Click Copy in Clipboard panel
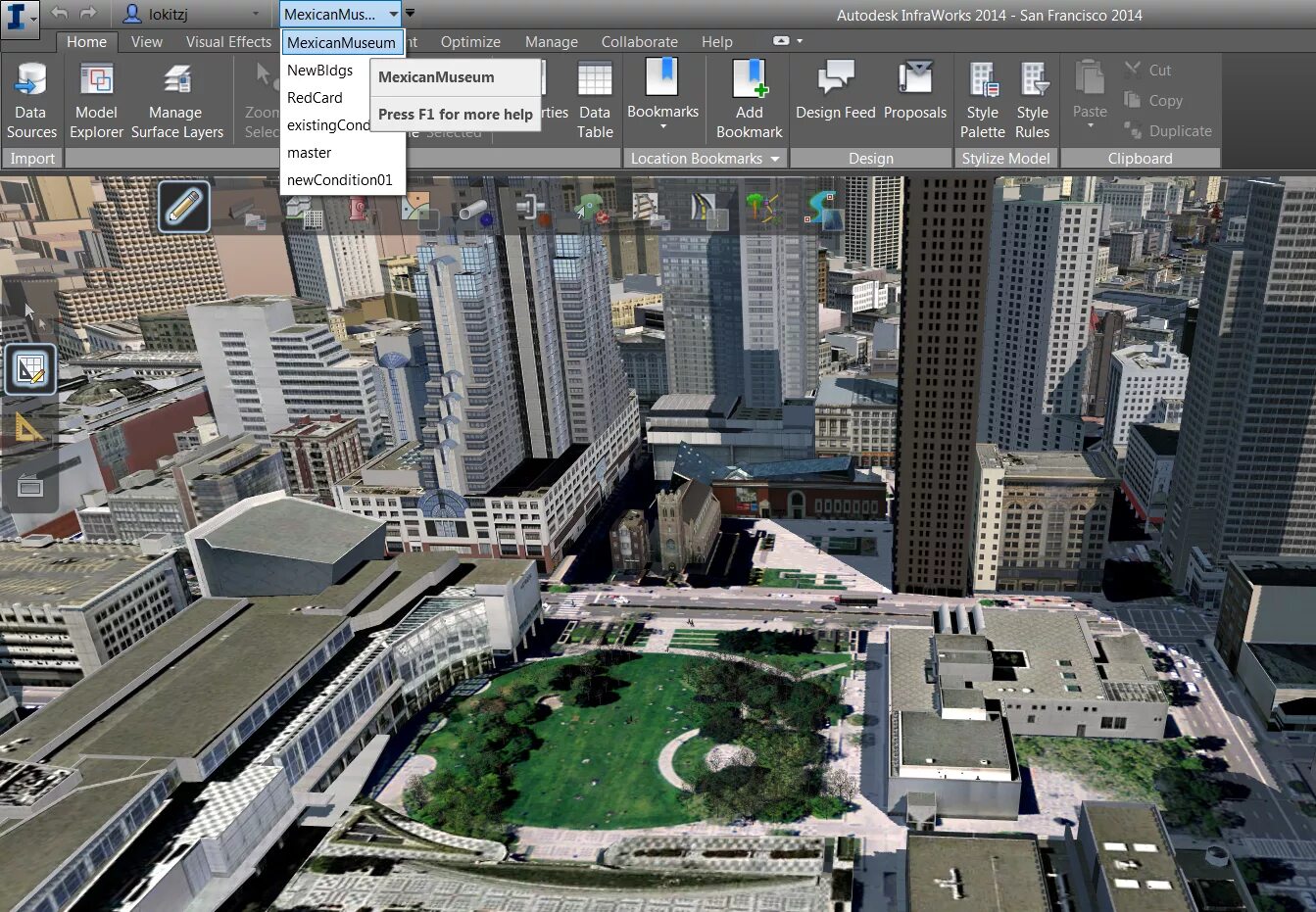 tap(1153, 101)
